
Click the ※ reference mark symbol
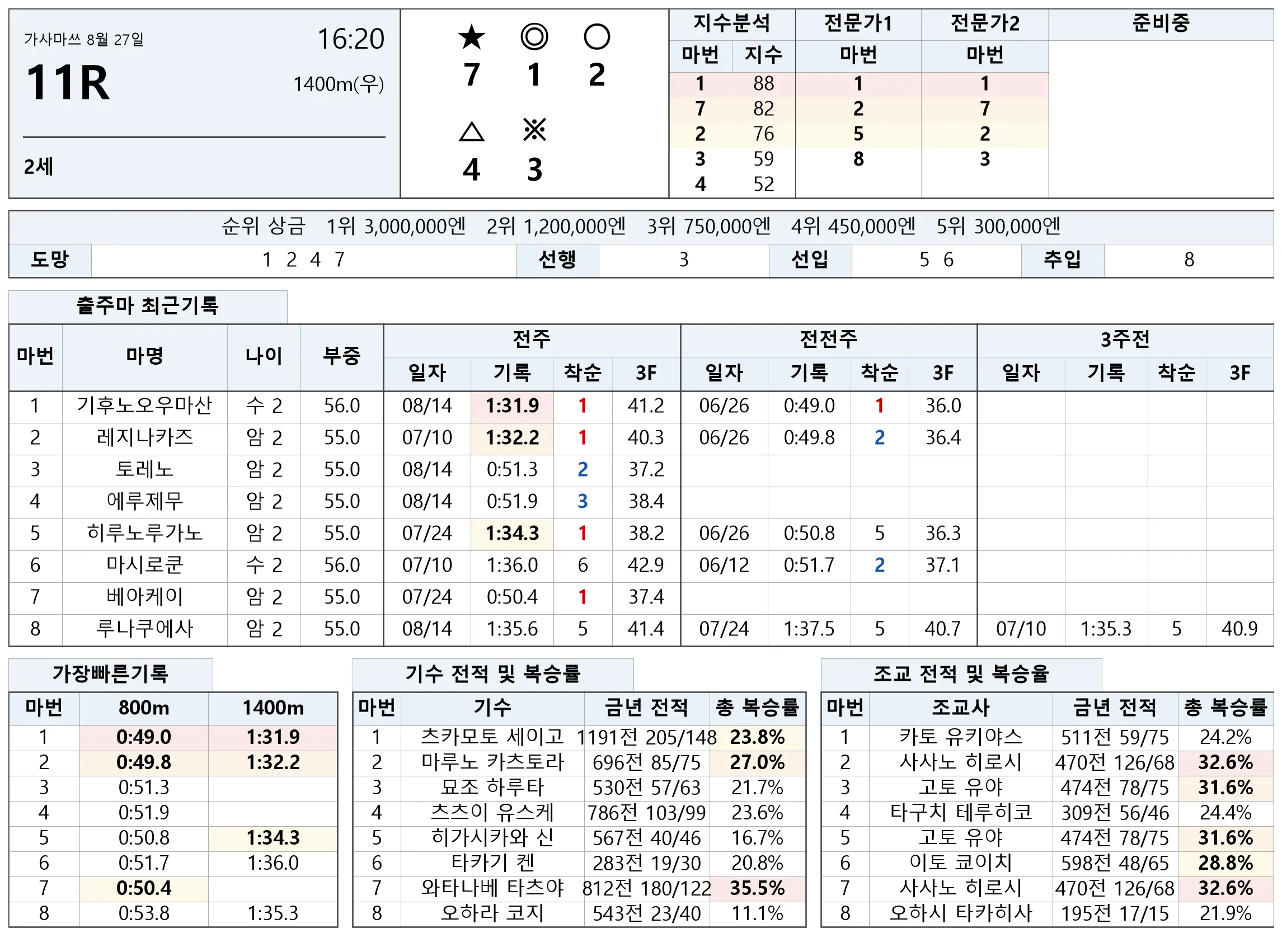pos(534,130)
